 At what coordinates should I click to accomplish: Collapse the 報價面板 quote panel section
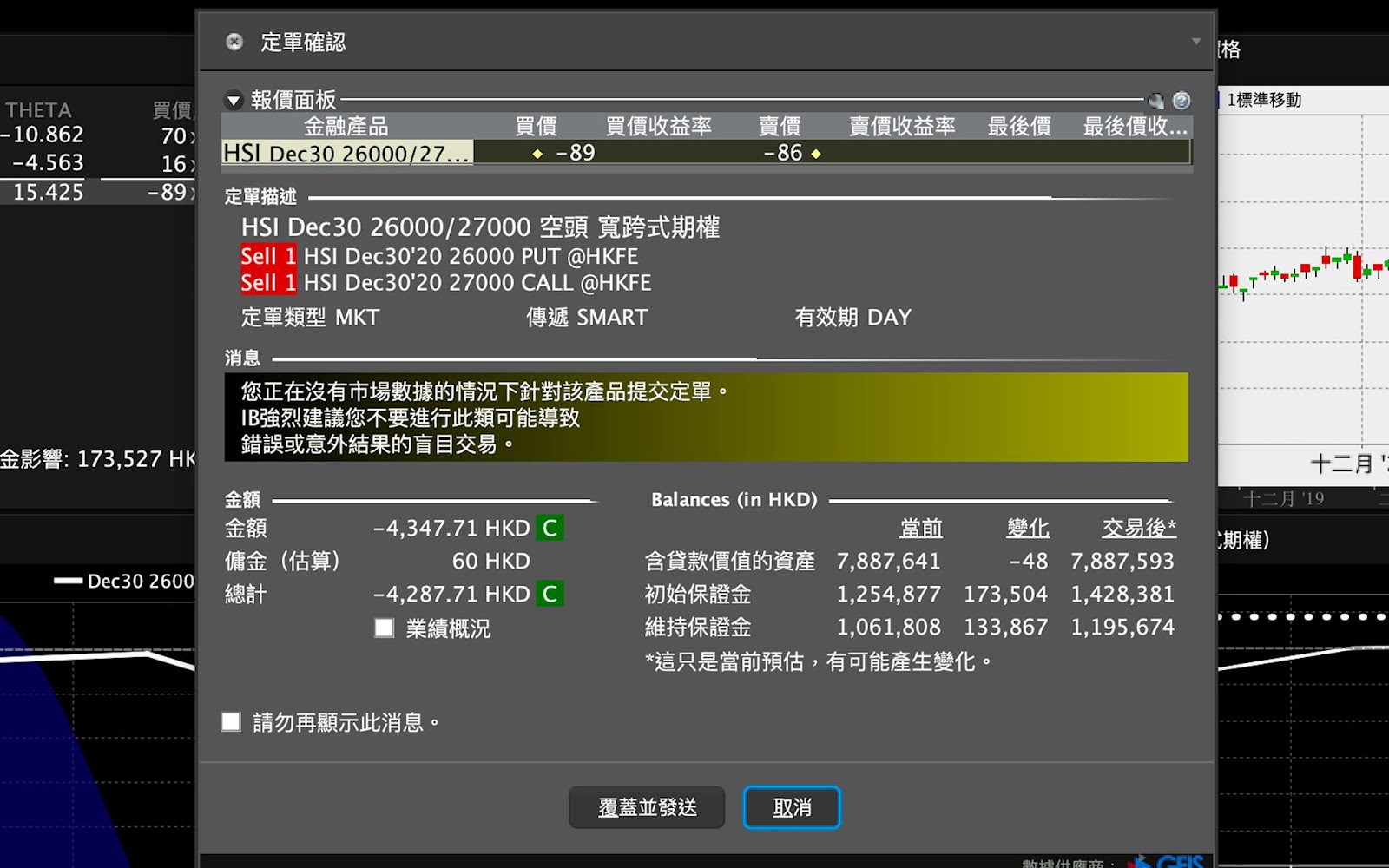234,101
